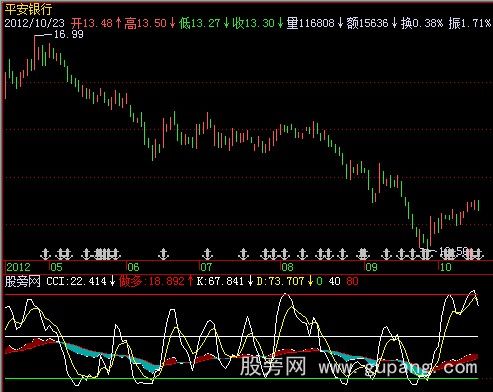Open the lone info marker in mid-June
Screen dimensions: 493x392
[163, 254]
